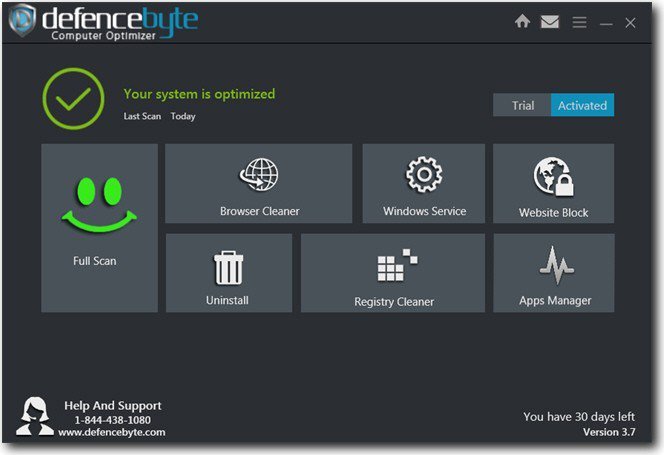Click the support agent avatar icon

tap(35, 416)
